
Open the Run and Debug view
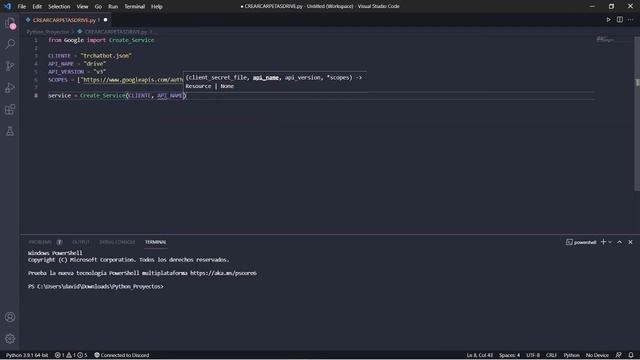click(10, 87)
